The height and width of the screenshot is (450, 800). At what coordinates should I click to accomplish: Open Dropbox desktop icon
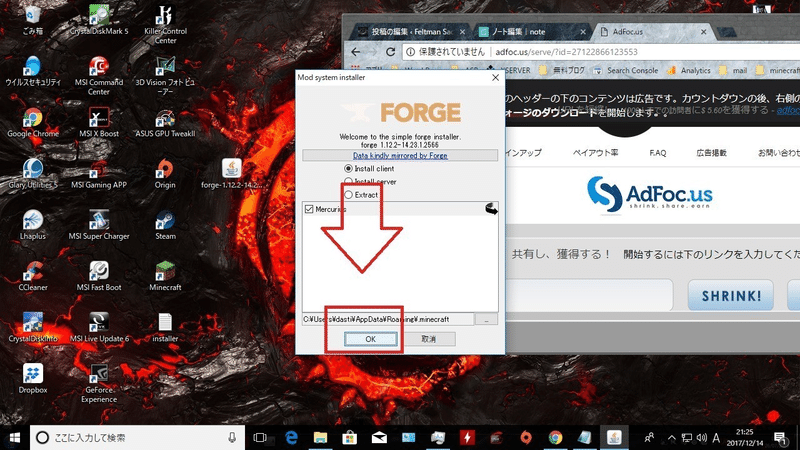tap(33, 379)
